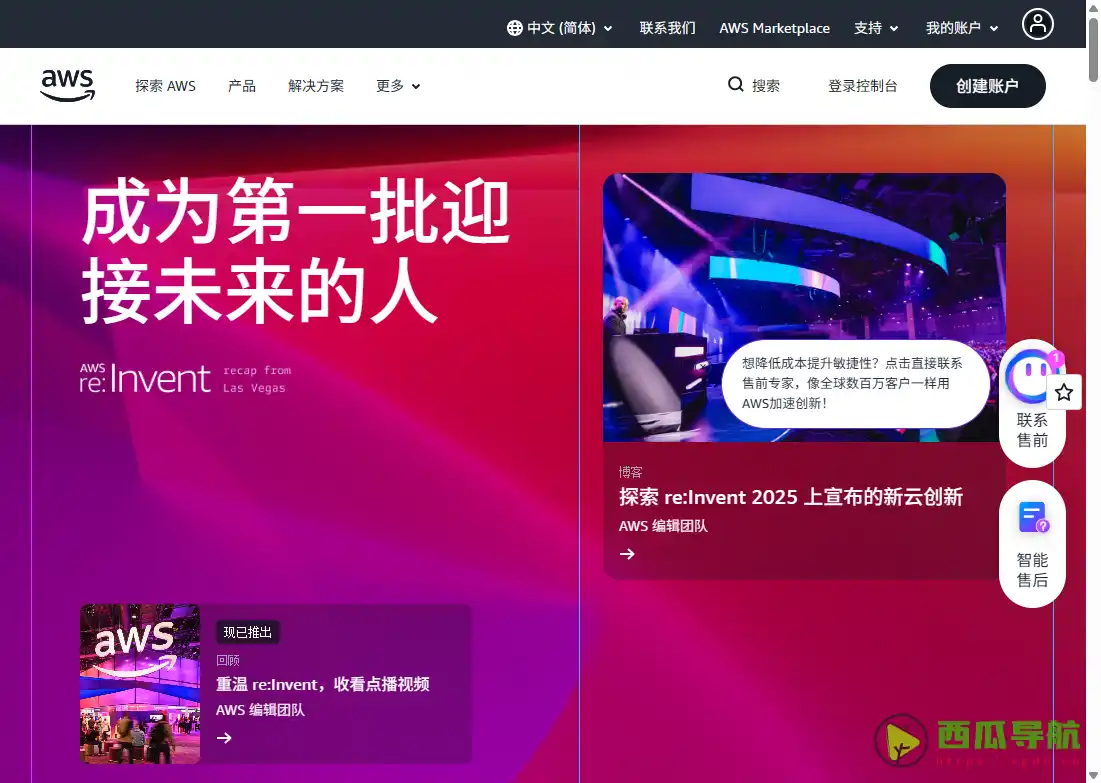Open the 智能售后 assistant icon
1101x783 pixels.
point(1032,516)
